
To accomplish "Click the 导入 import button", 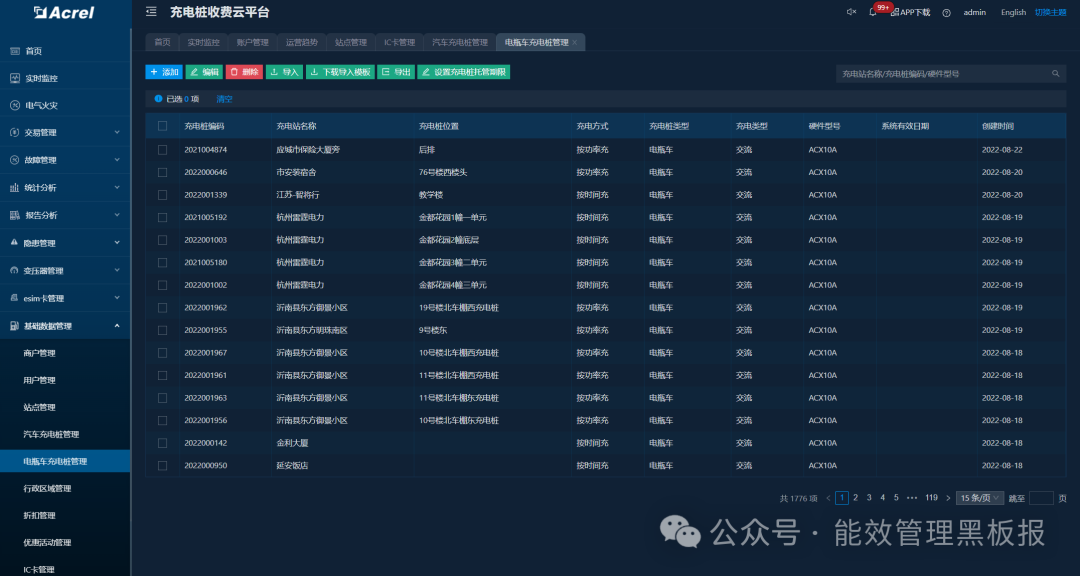I will (x=284, y=72).
